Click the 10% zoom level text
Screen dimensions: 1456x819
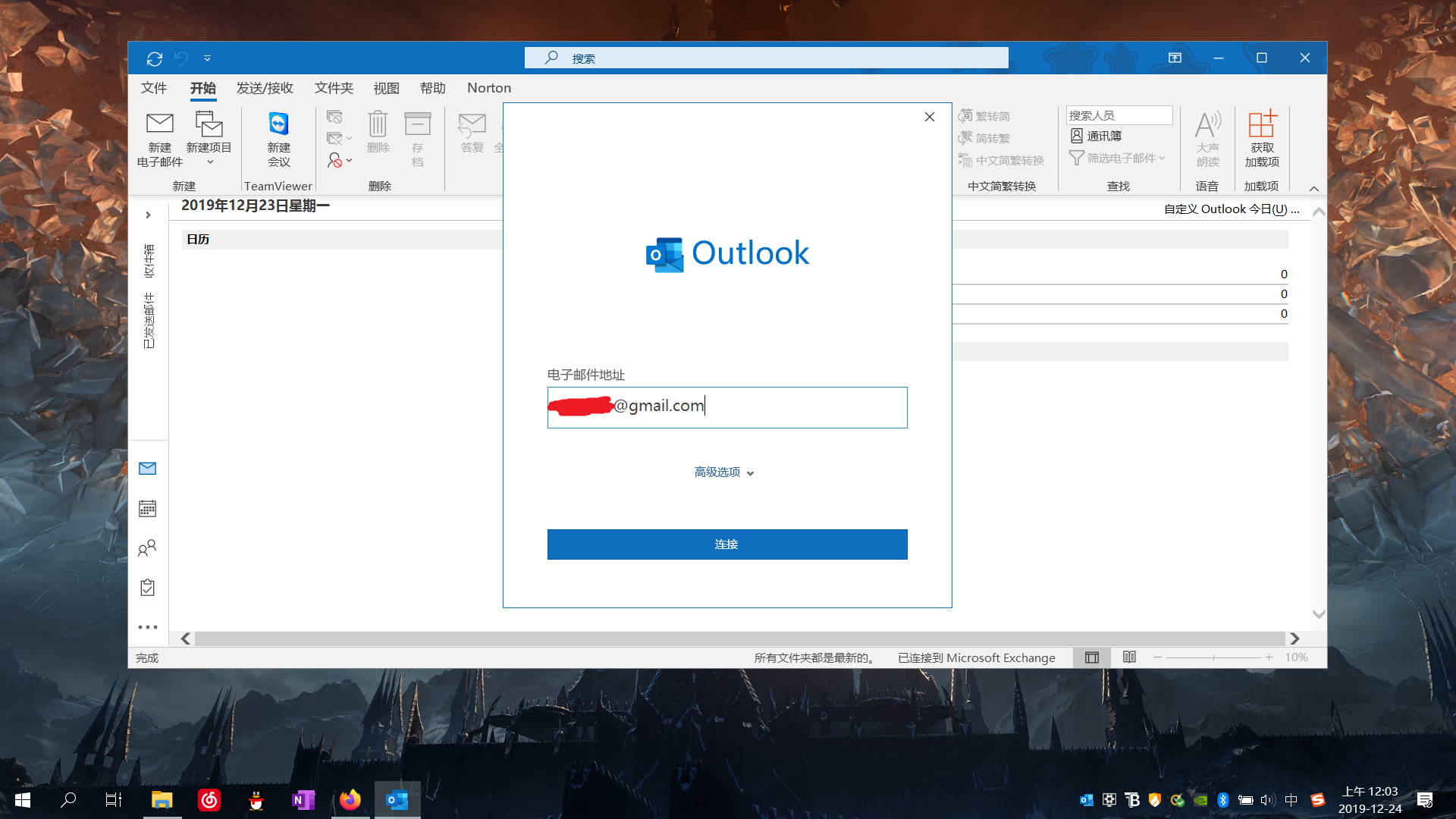click(x=1296, y=657)
